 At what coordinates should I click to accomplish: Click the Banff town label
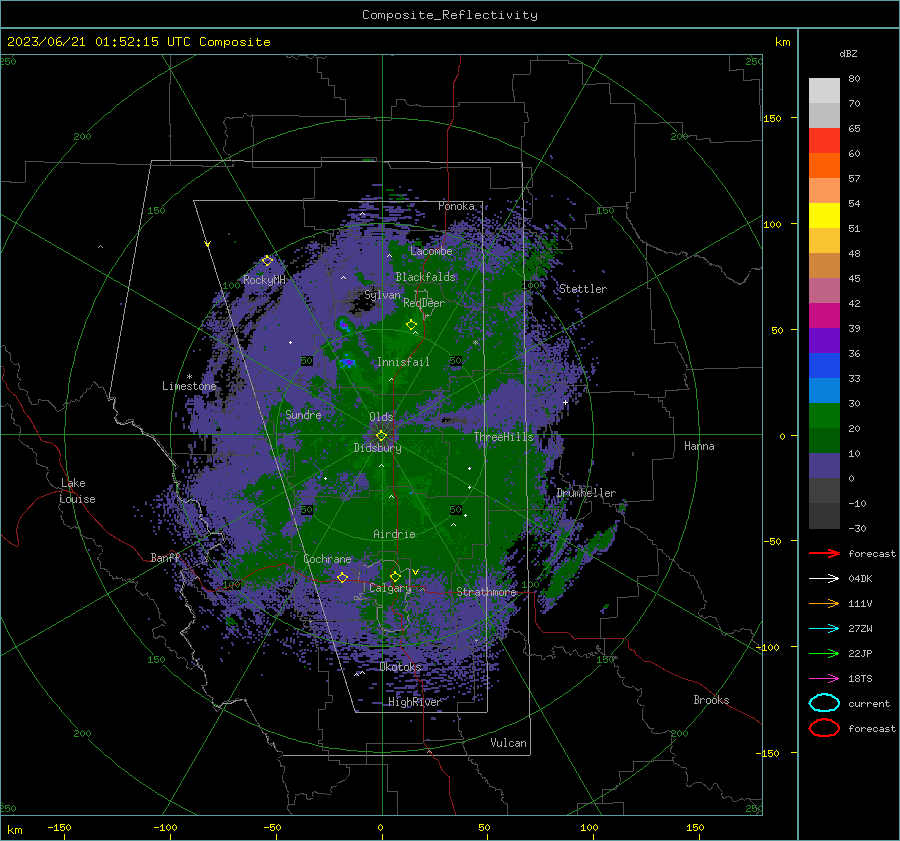[x=165, y=557]
